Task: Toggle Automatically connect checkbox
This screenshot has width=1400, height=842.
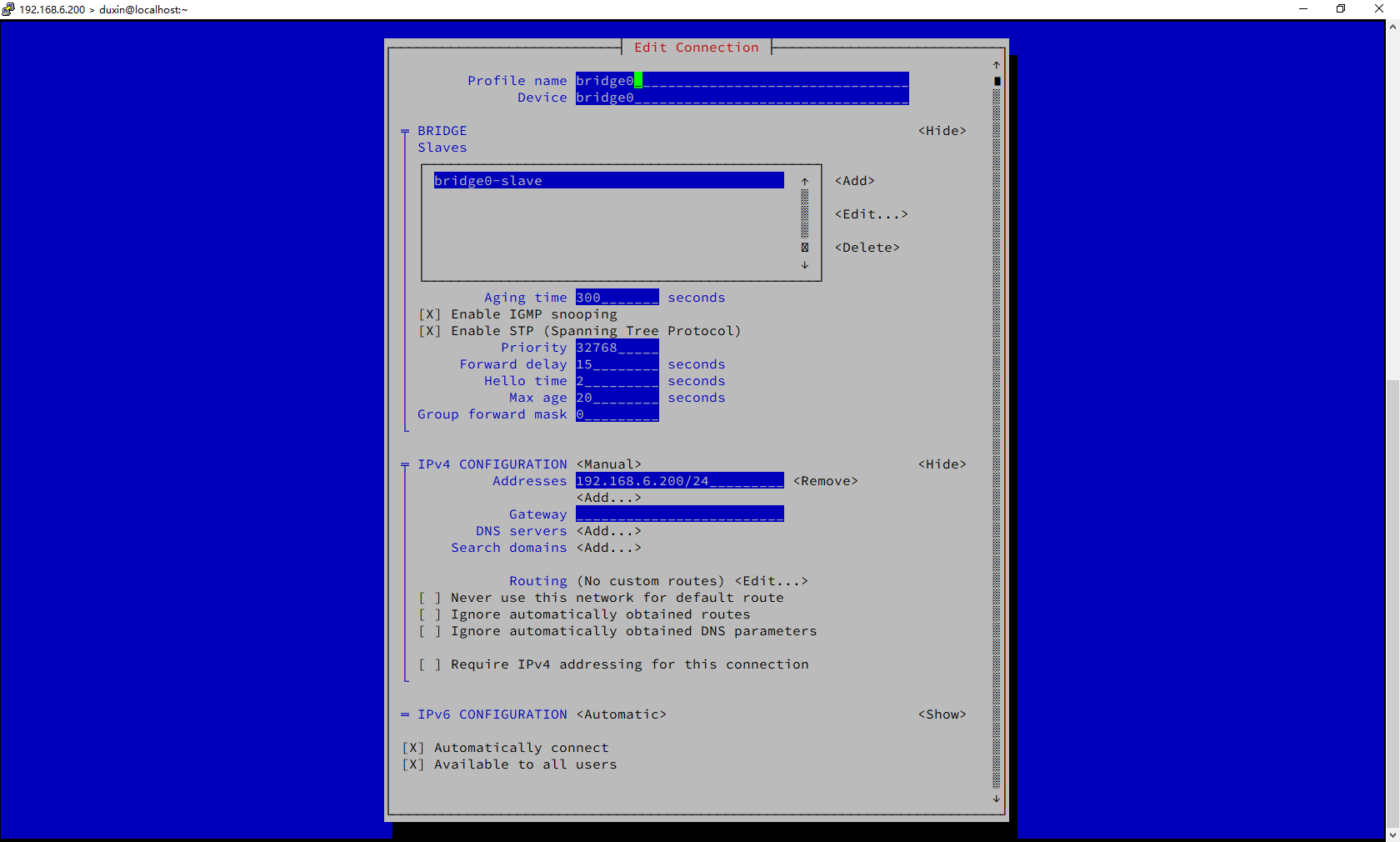Action: pos(413,748)
